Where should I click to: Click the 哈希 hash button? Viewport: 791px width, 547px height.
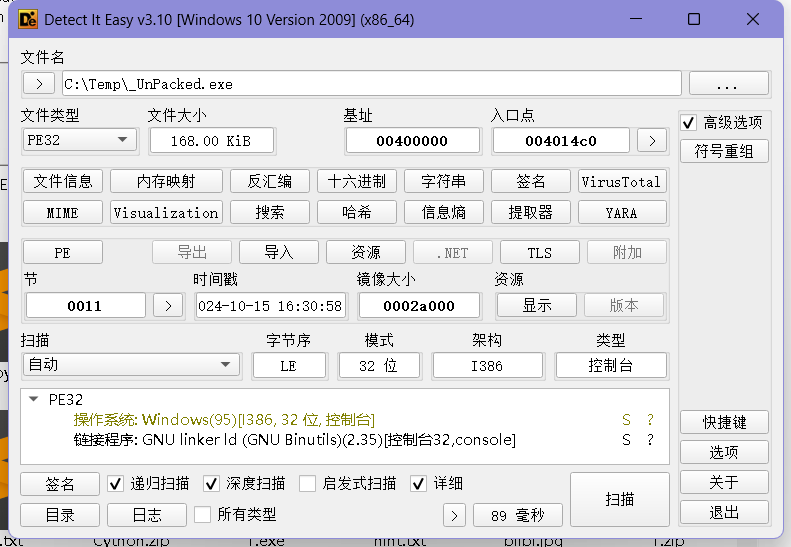coord(357,212)
